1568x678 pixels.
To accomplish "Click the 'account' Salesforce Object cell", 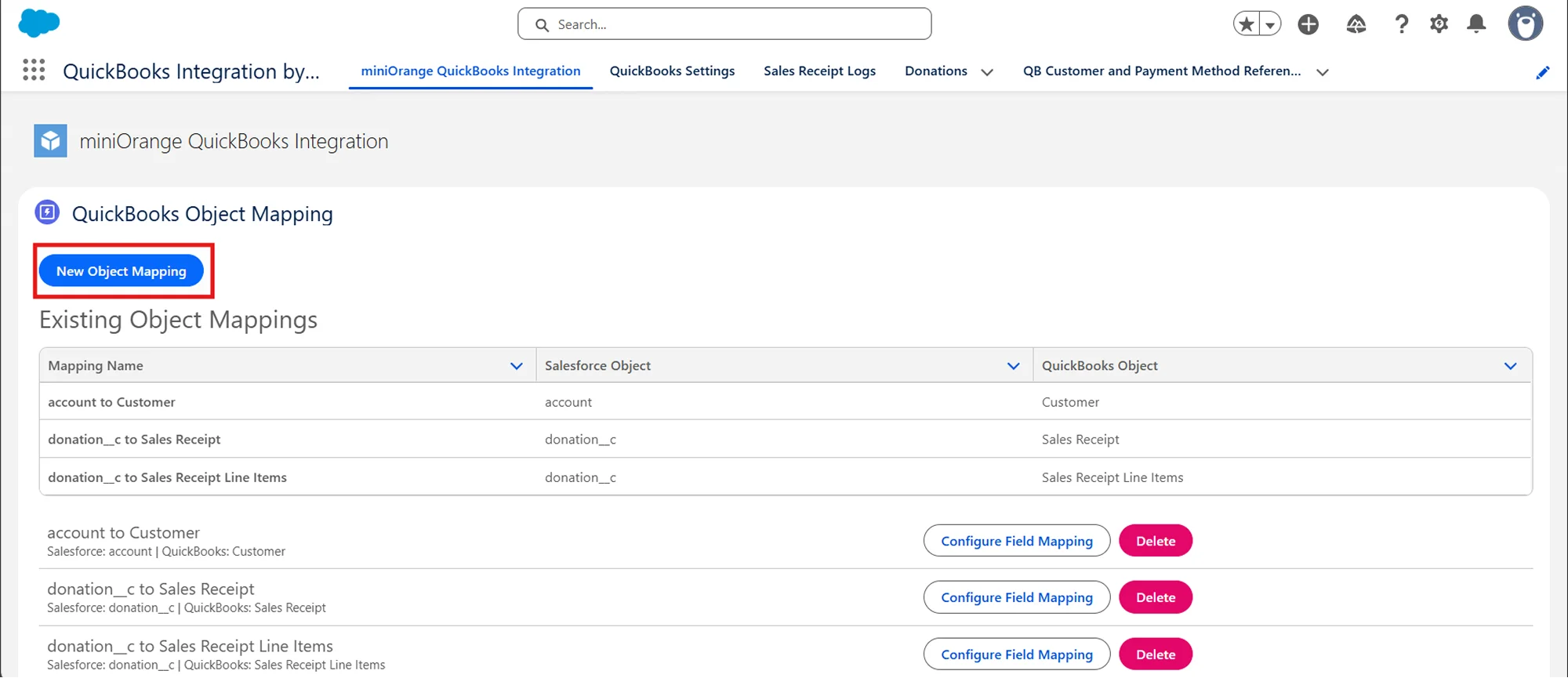I will [x=568, y=402].
